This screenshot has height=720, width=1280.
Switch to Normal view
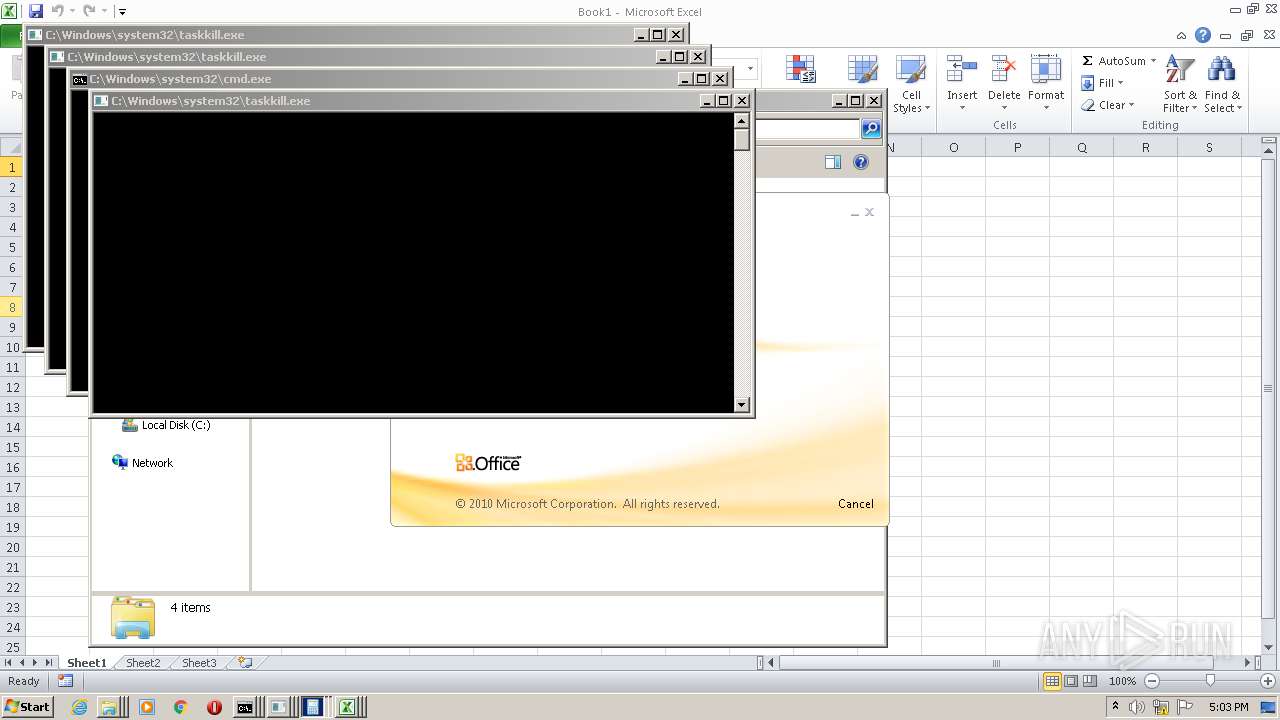coord(1052,681)
